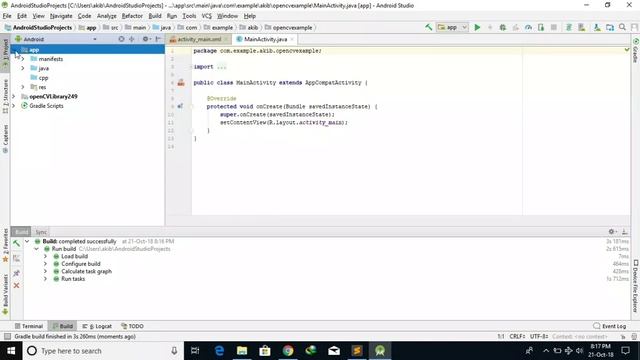Click the class gutter icon beside MainActivity
This screenshot has height=360, width=640.
pos(181,83)
